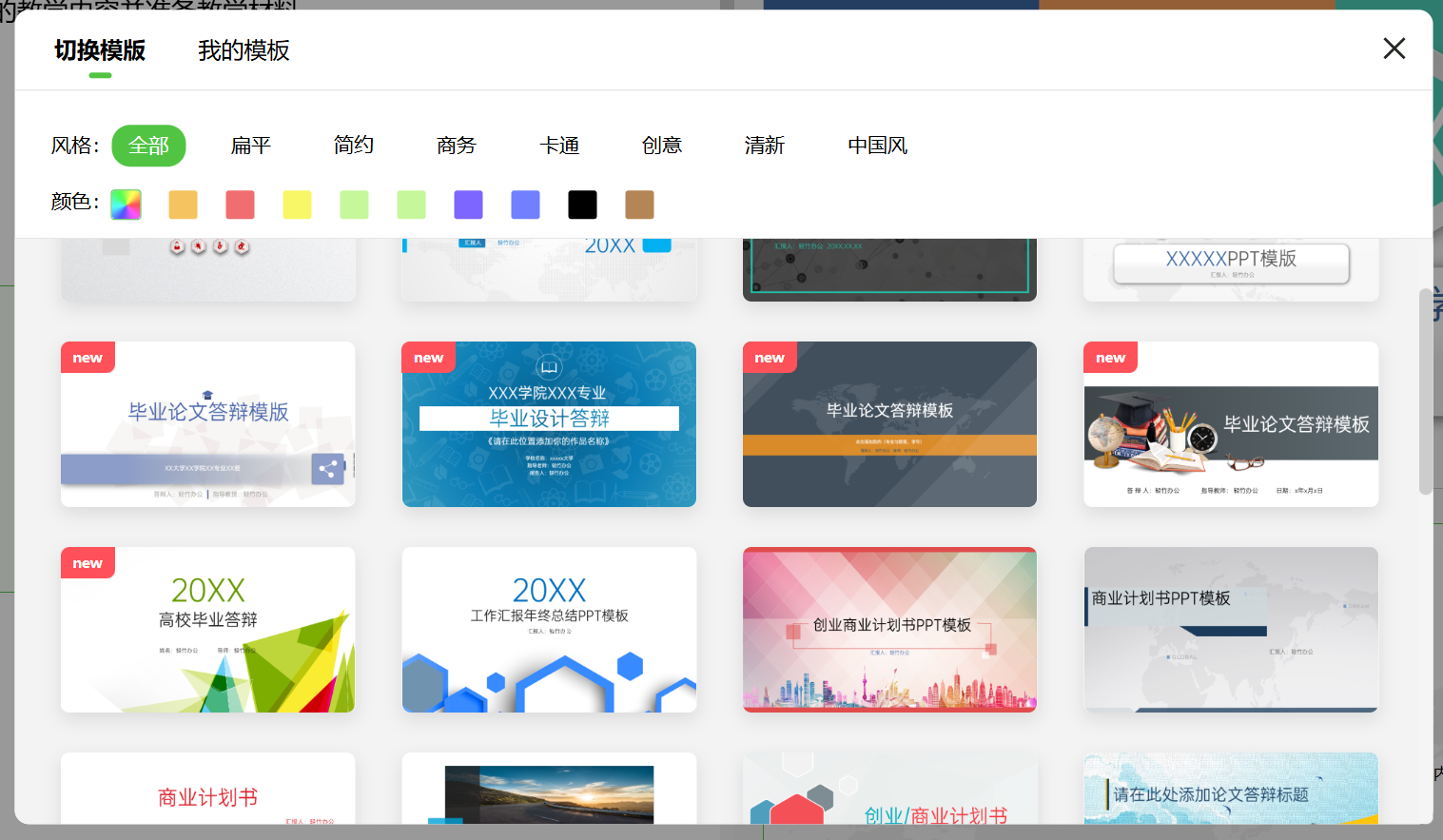Select the red color swatch

(x=240, y=204)
